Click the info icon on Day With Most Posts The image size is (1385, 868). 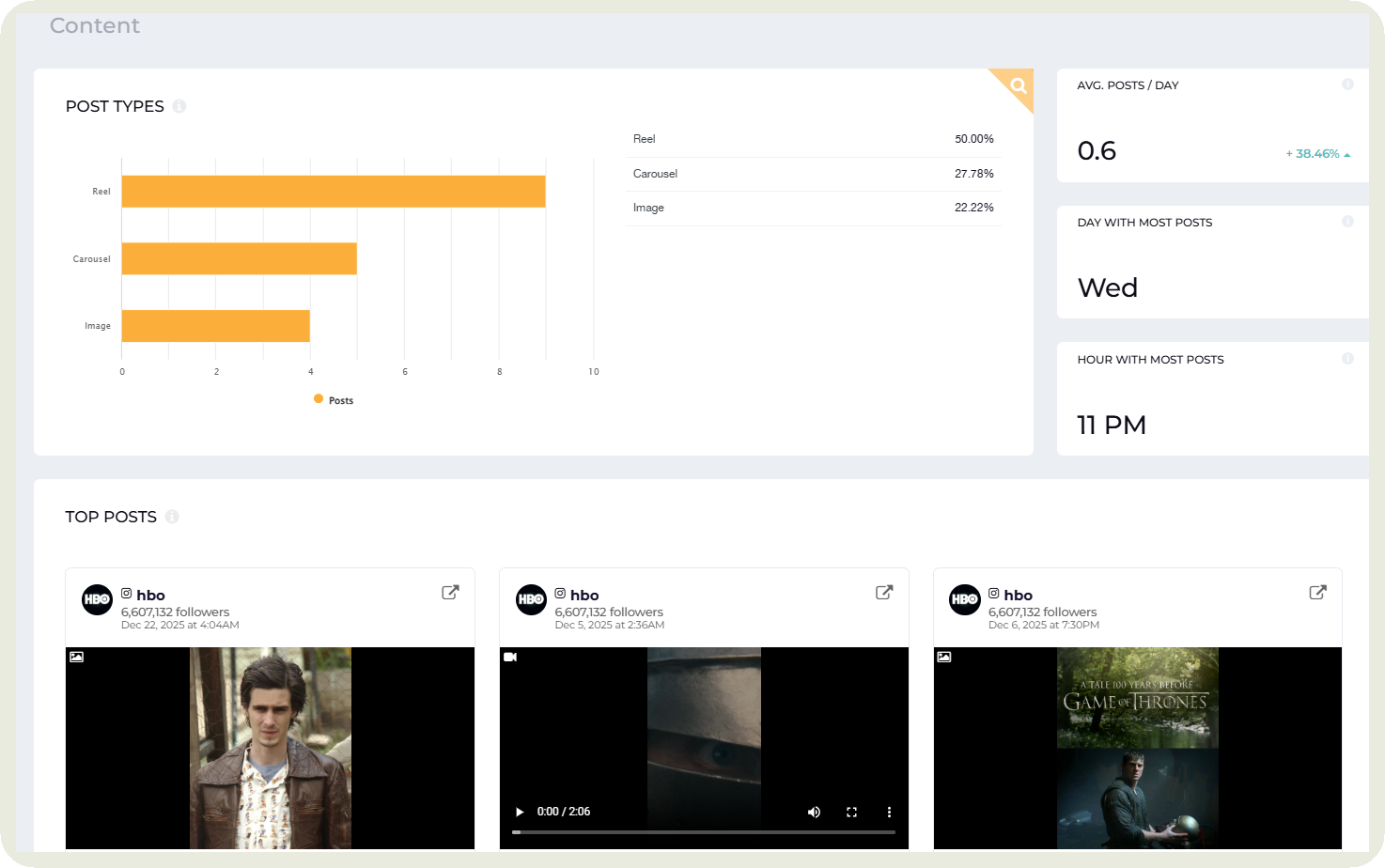1348,221
